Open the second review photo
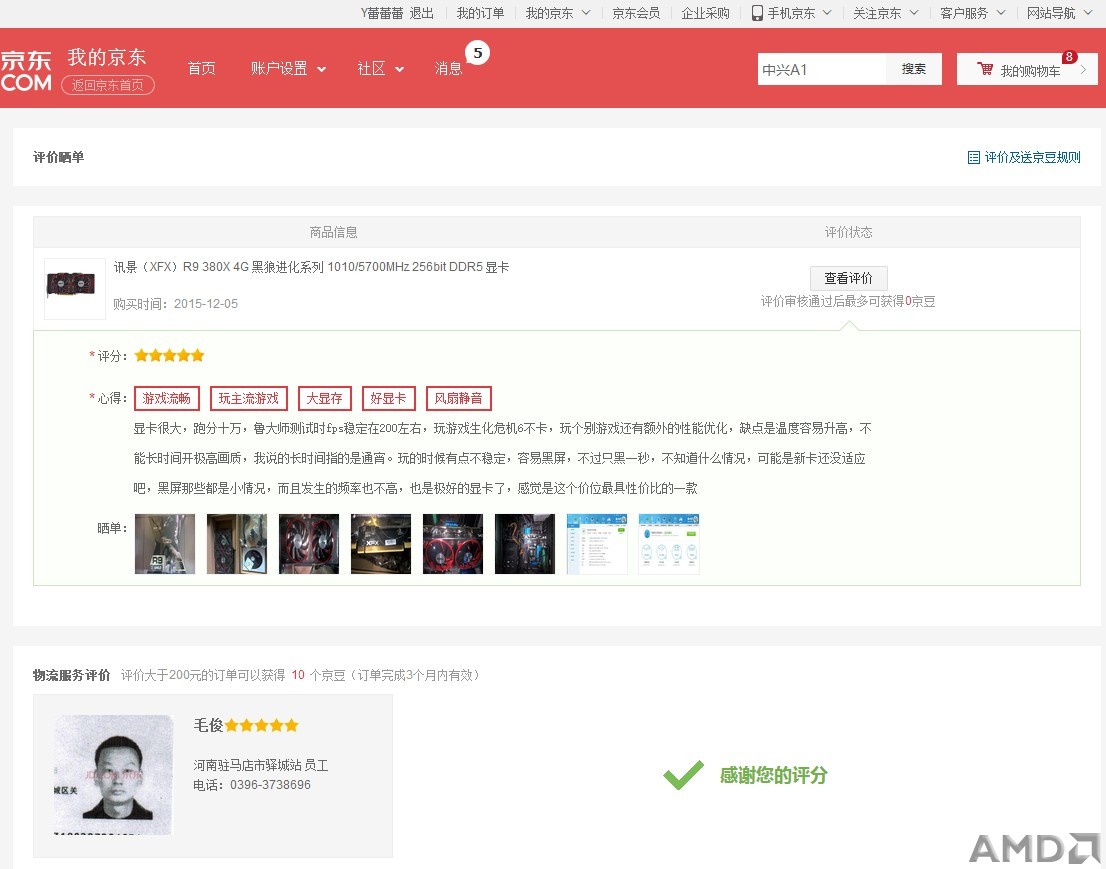 (x=237, y=544)
